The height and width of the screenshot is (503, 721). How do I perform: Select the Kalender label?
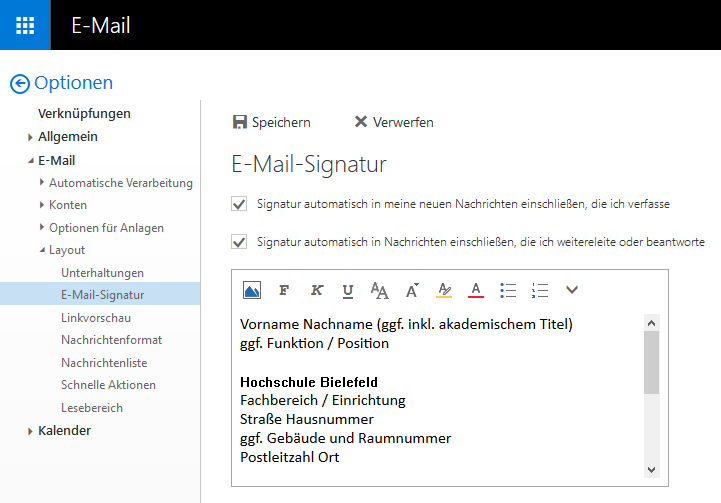tap(64, 431)
